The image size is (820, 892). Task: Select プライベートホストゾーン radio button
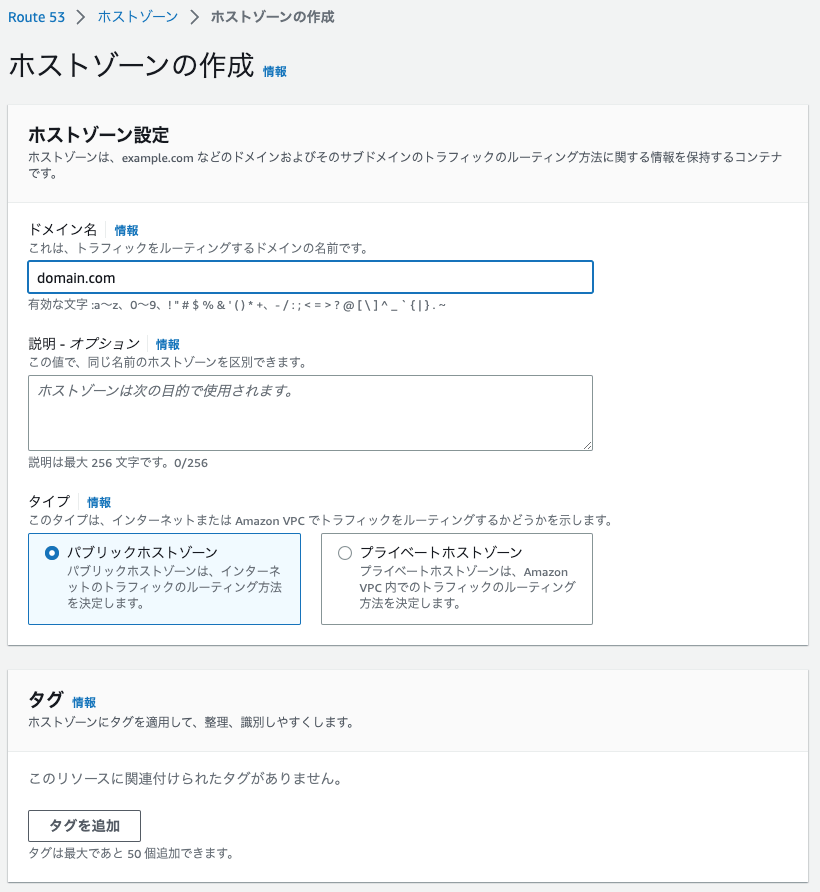coord(345,553)
